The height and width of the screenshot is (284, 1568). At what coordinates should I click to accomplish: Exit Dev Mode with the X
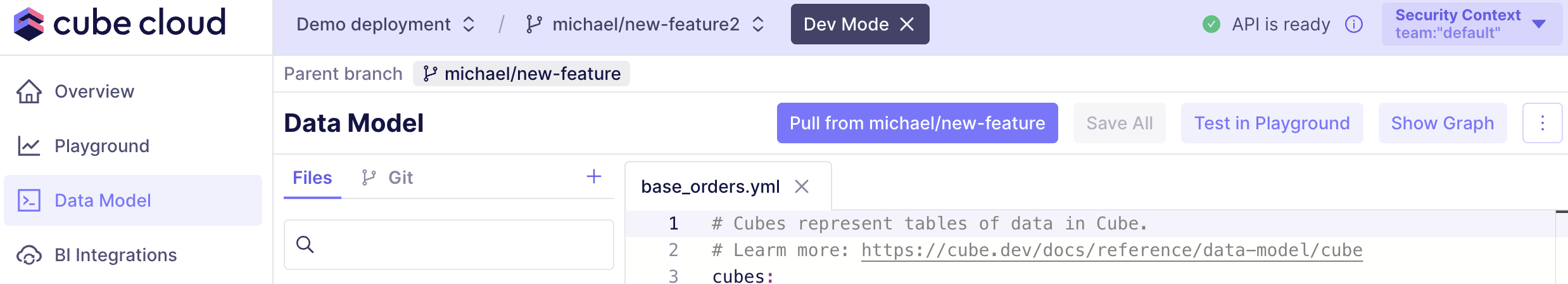(907, 24)
